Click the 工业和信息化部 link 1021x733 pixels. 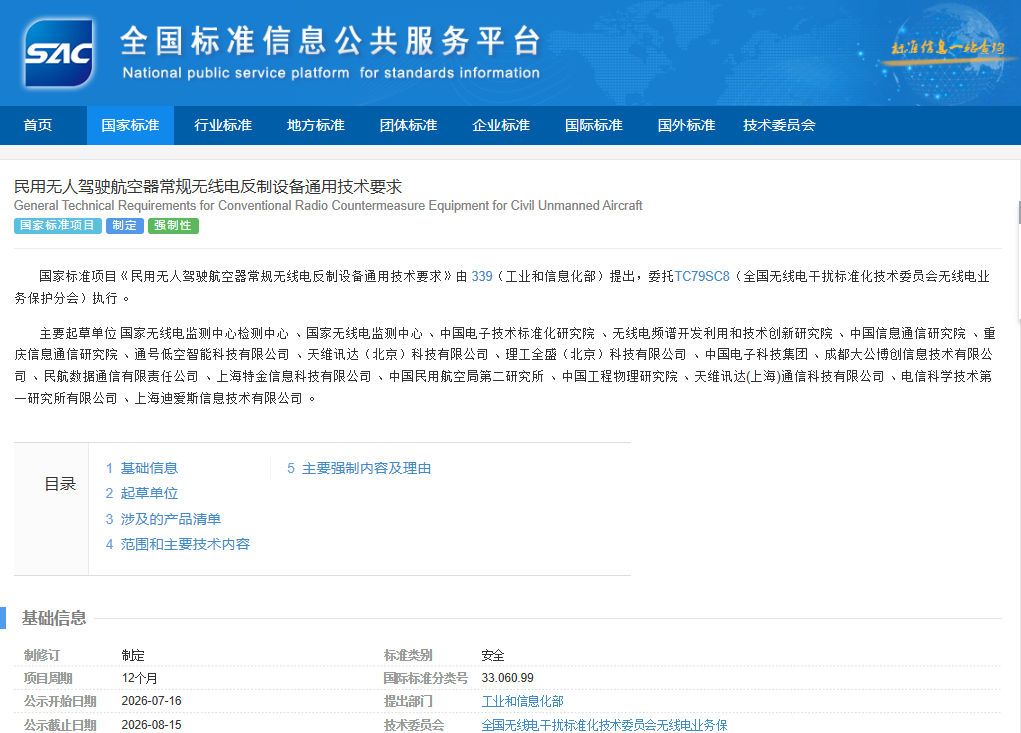click(522, 701)
